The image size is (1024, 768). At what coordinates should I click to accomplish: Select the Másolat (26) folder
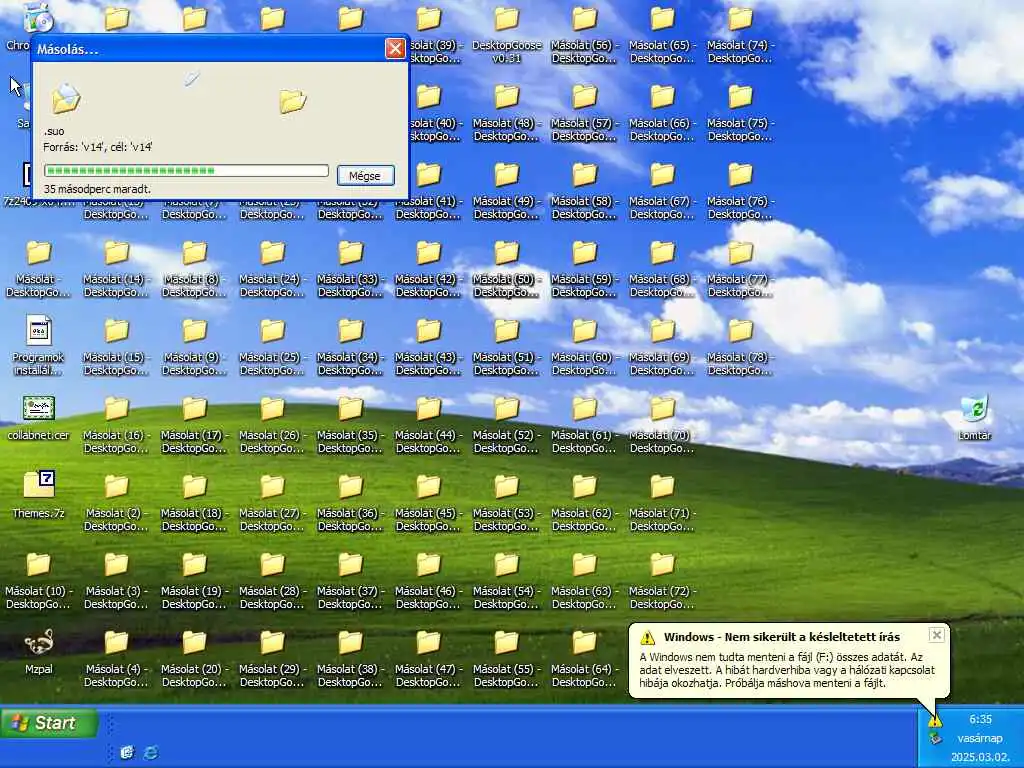[x=272, y=424]
